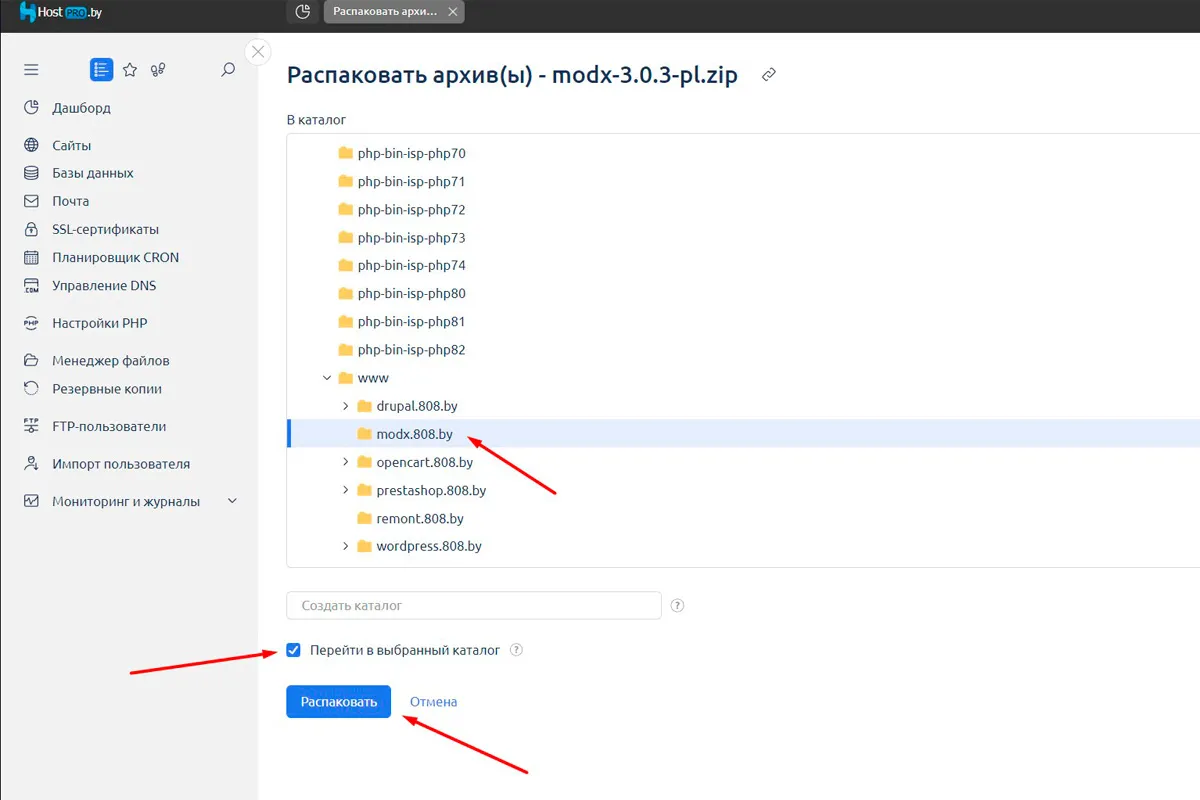Click the Отмена link
1200x800 pixels.
pyautogui.click(x=433, y=702)
